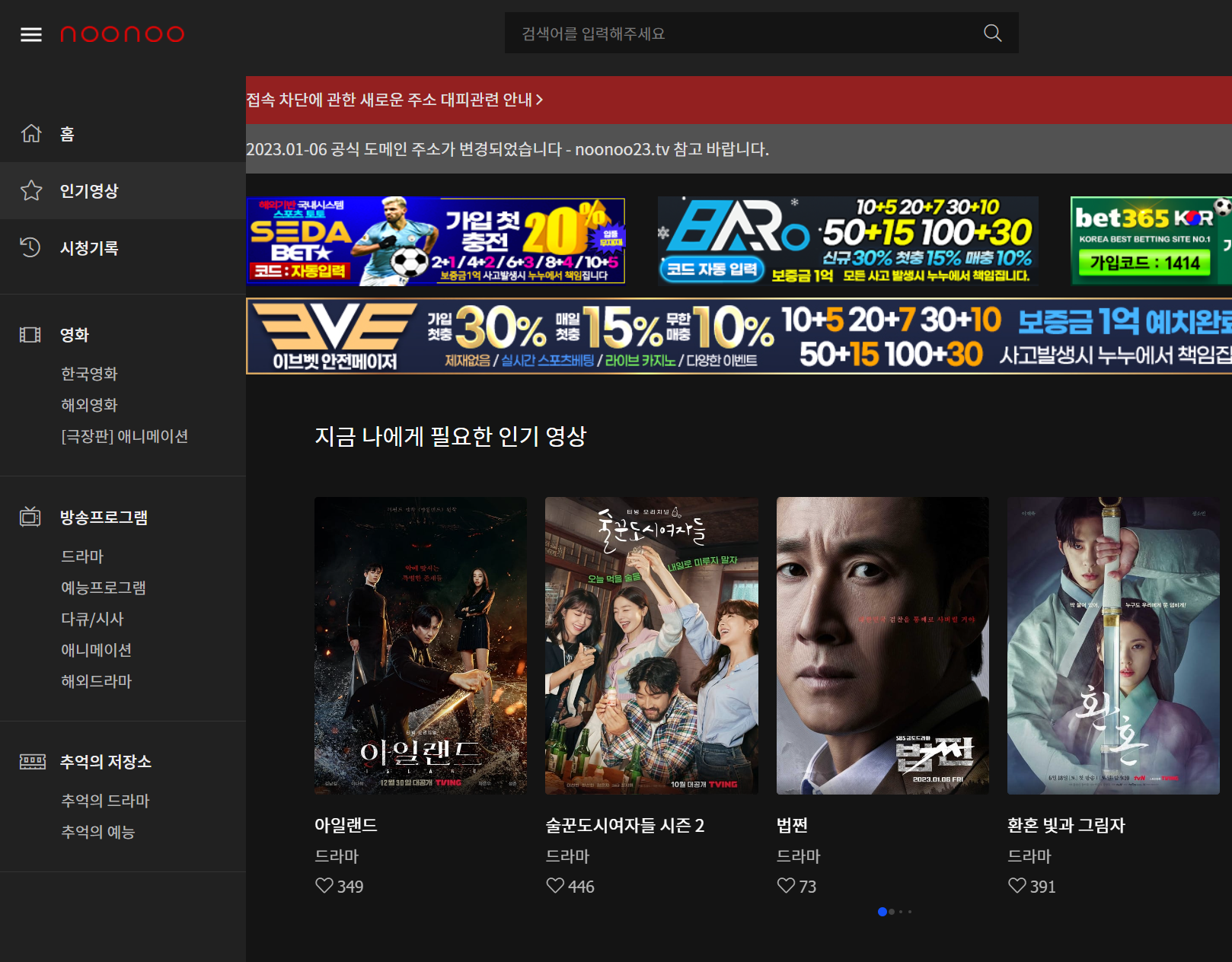This screenshot has height=962, width=1232.
Task: Click the memory icon beside 추억의 저장소
Action: point(32,761)
